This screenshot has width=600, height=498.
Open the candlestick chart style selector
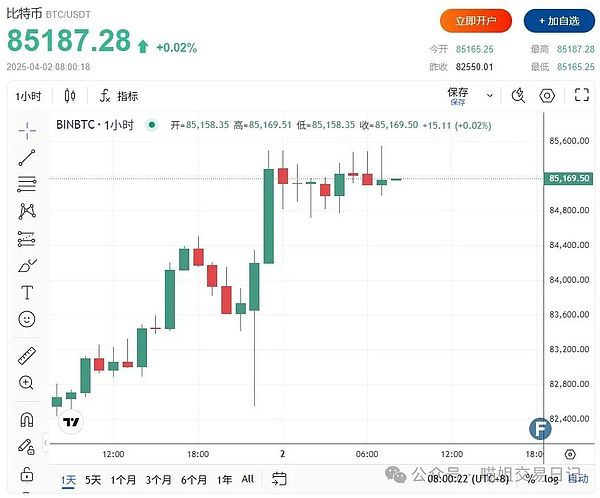(x=70, y=96)
